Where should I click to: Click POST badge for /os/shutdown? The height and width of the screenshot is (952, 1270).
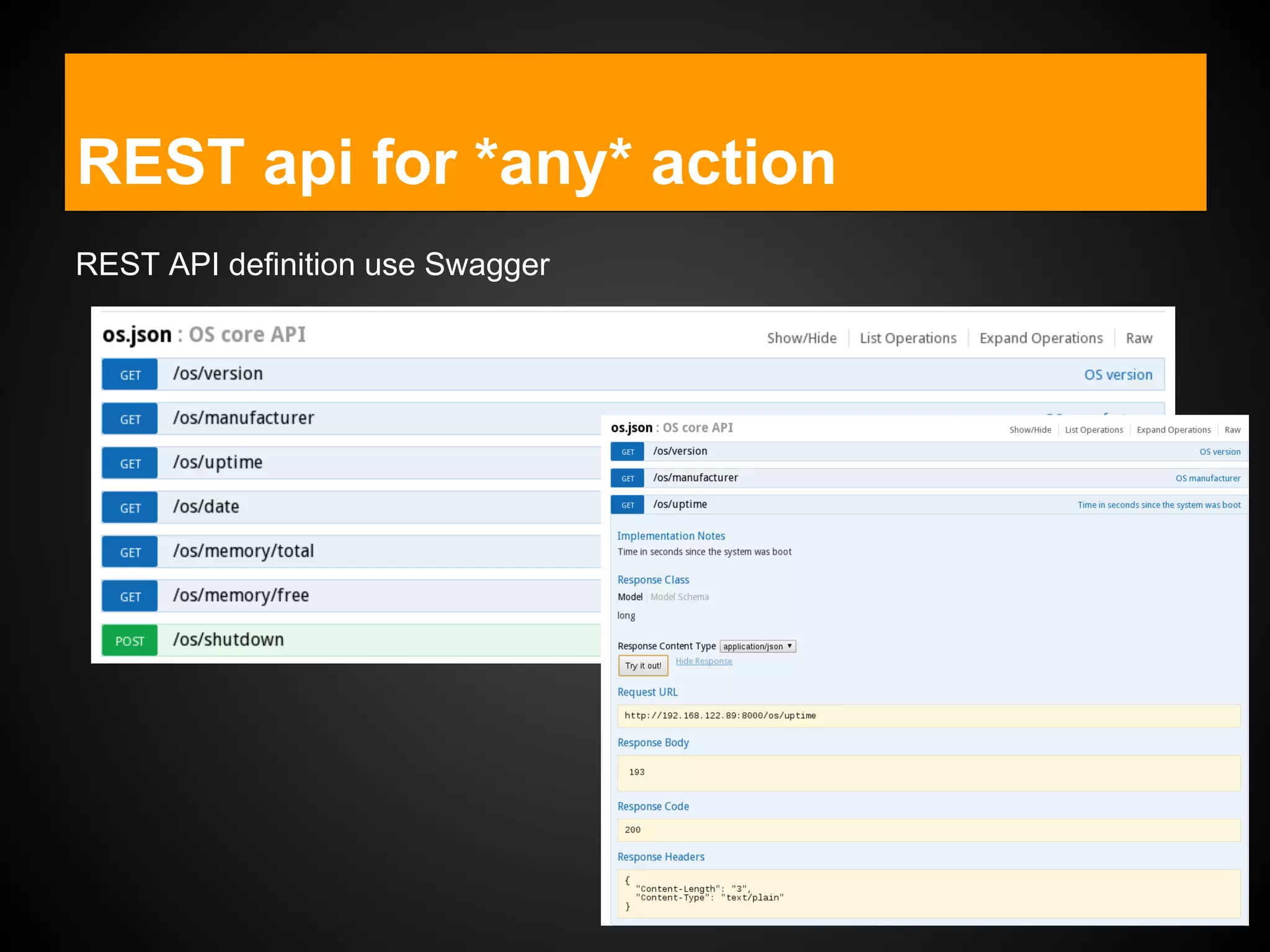pos(130,640)
